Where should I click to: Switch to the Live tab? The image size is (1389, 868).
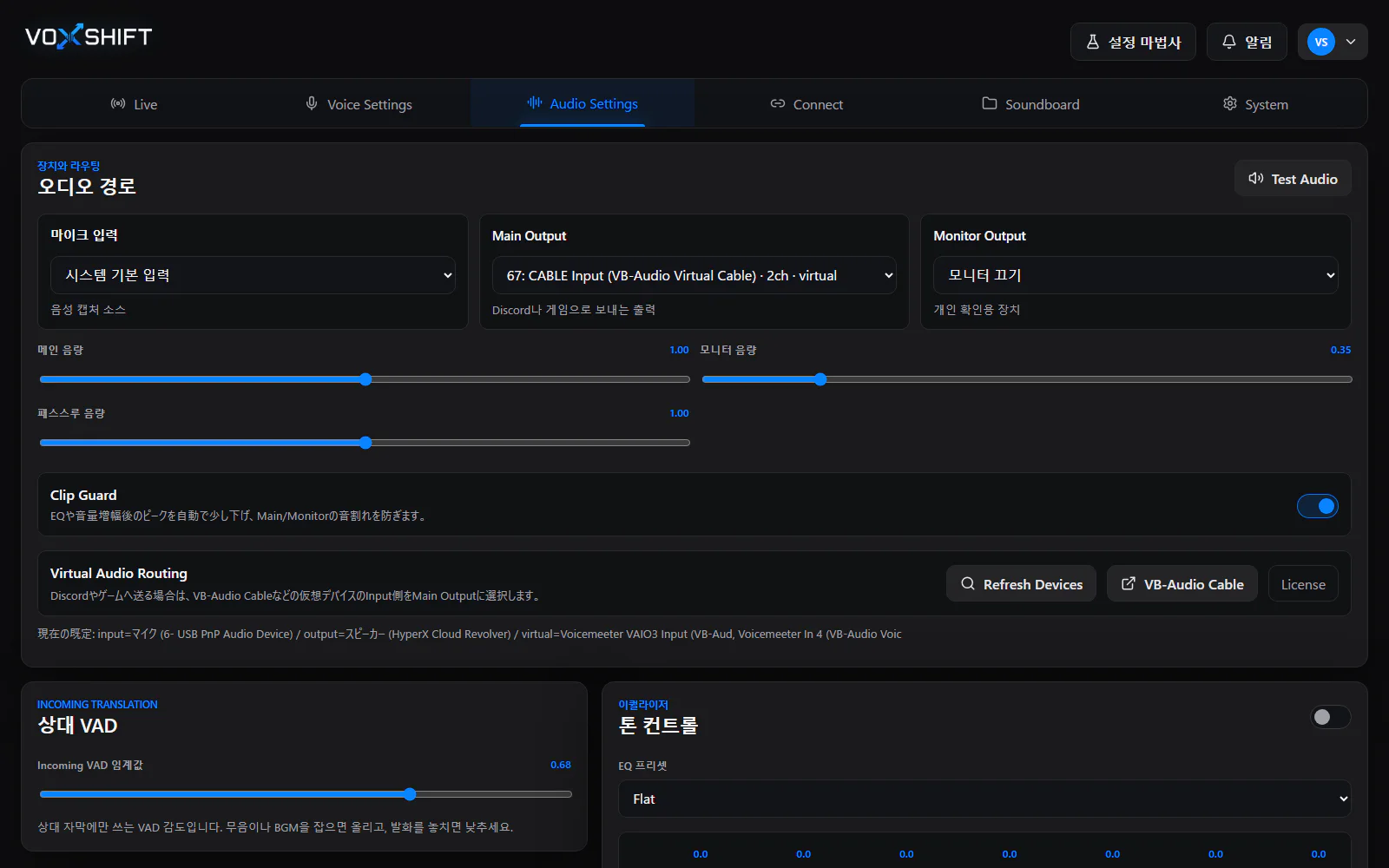point(134,104)
